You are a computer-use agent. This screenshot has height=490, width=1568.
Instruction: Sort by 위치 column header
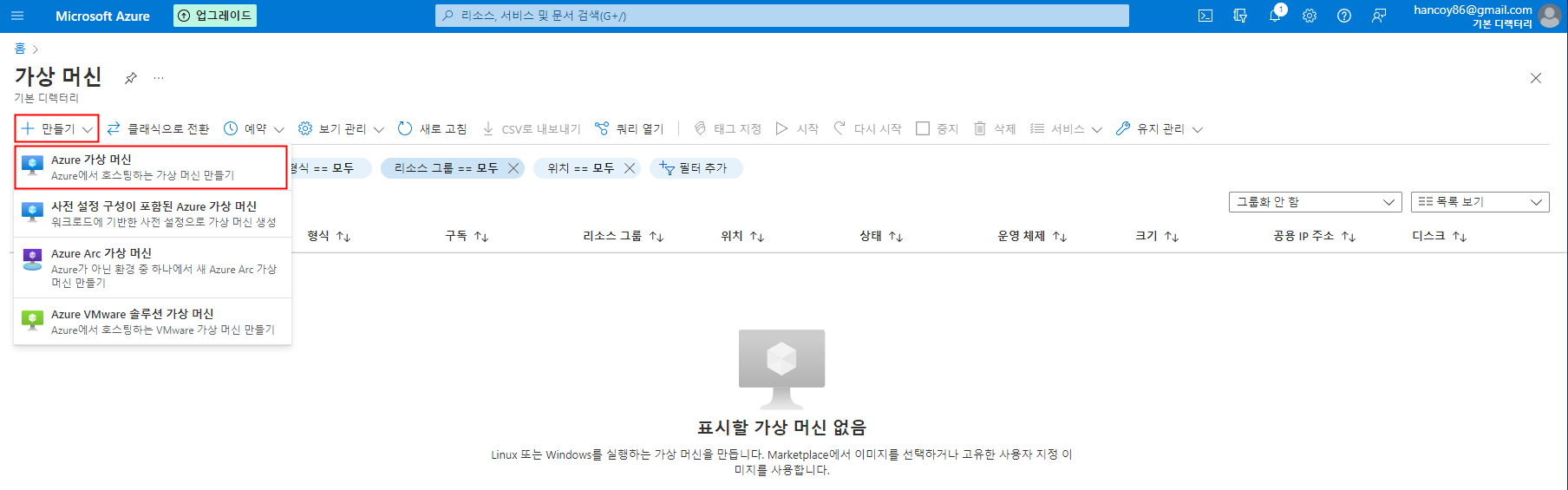pos(742,236)
